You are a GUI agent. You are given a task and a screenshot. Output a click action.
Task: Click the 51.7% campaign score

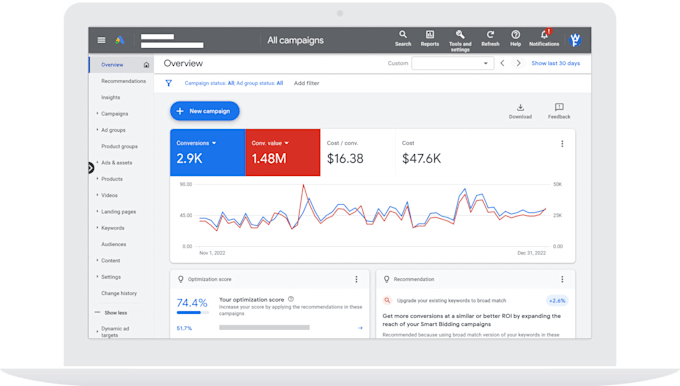[x=184, y=328]
